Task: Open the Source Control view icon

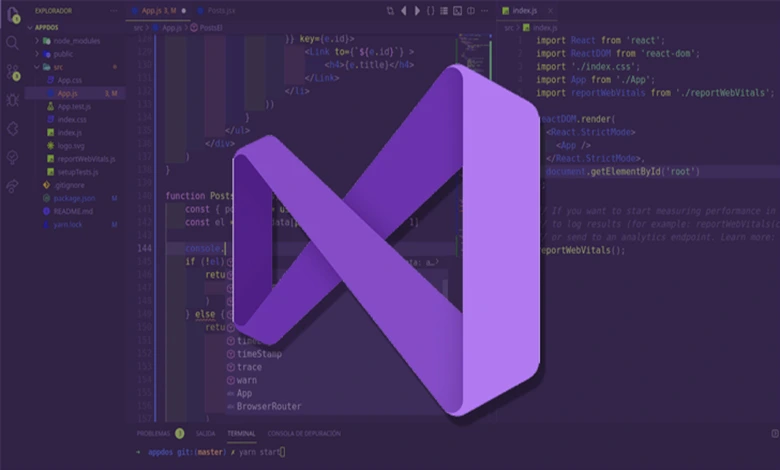Action: point(13,72)
